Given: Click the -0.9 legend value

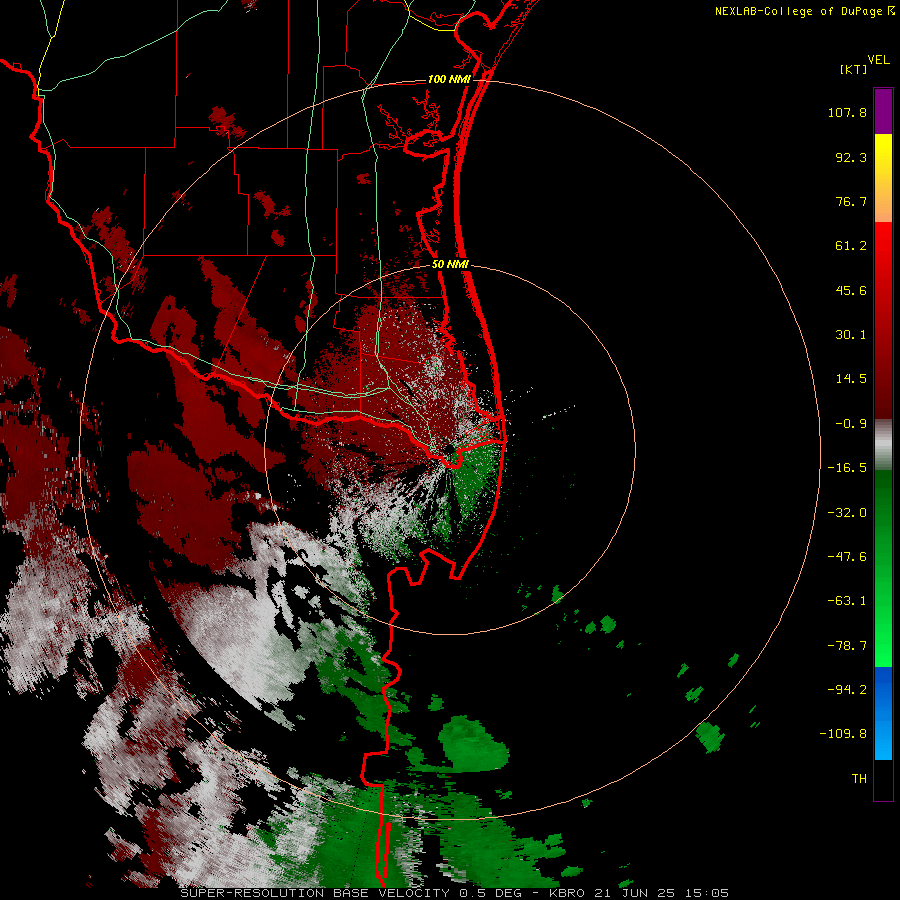Looking at the screenshot, I should (x=851, y=424).
